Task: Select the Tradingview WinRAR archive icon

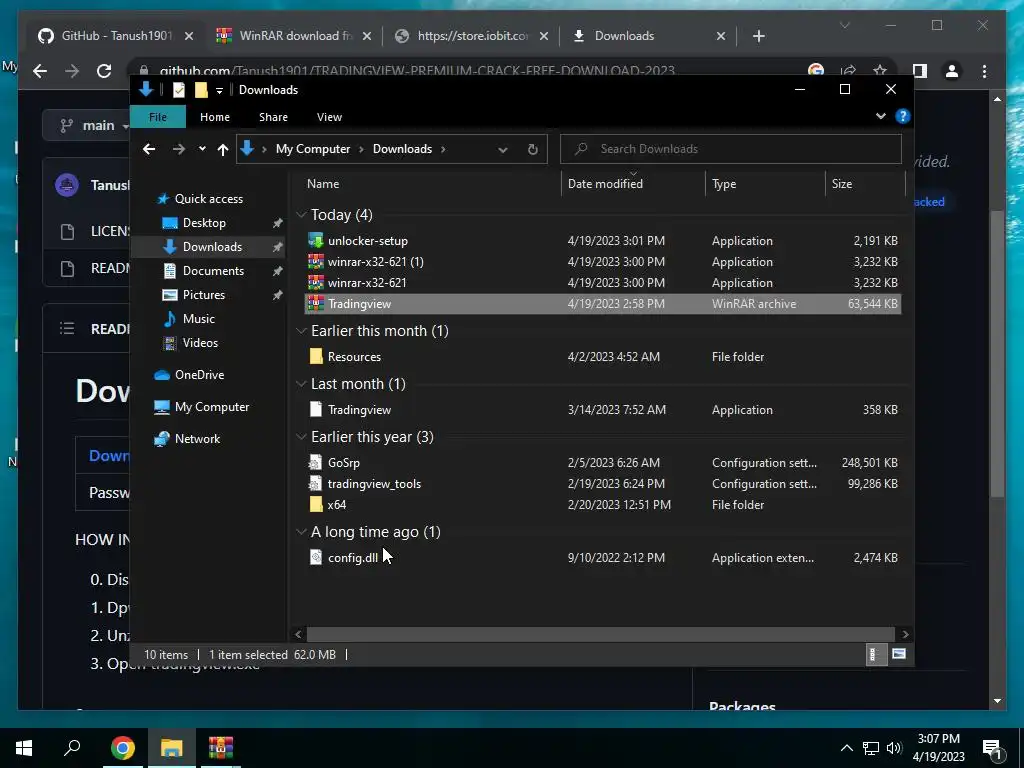Action: (x=315, y=304)
